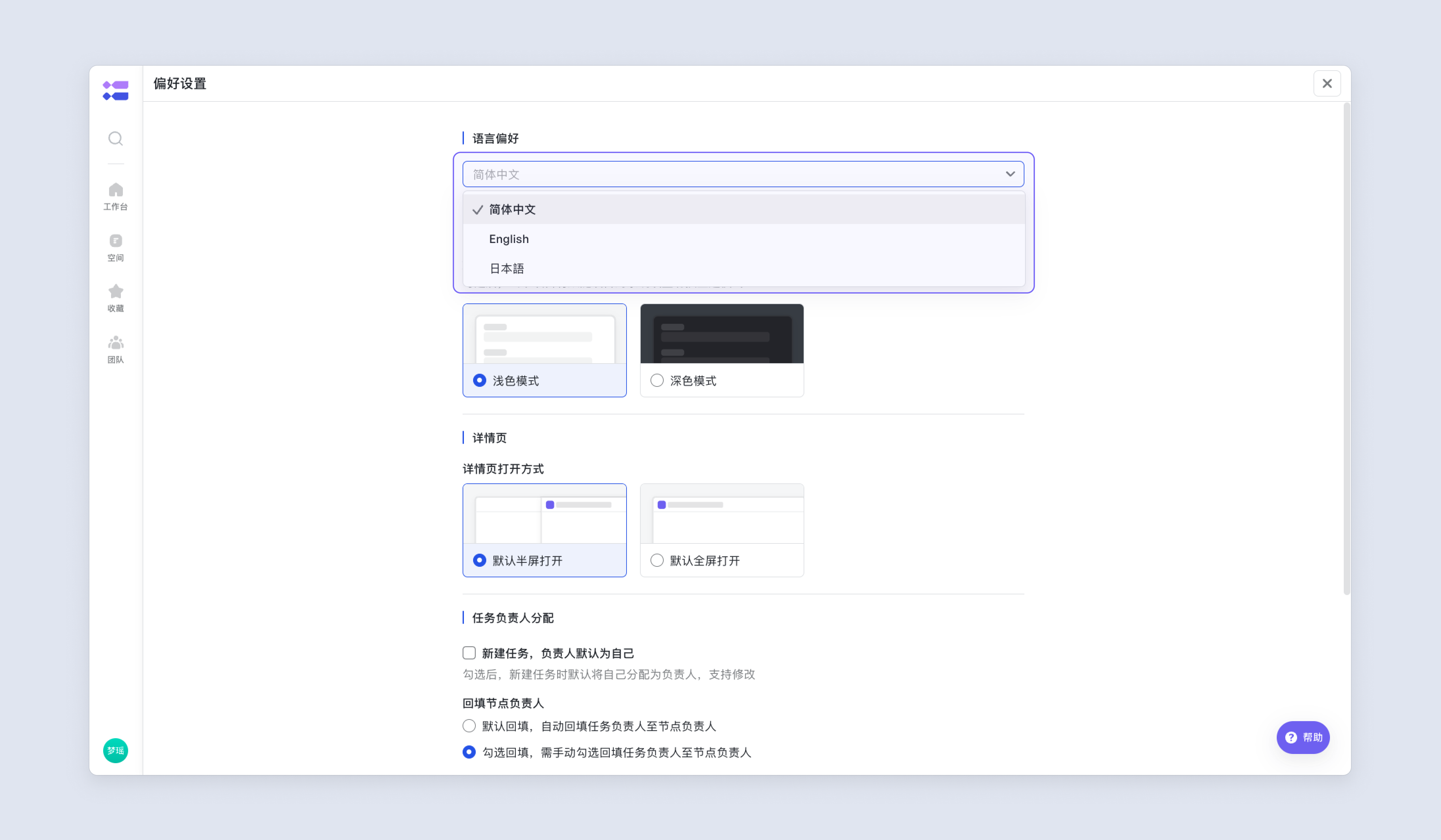This screenshot has width=1441, height=840.
Task: Open search from the sidebar magnifier
Action: (x=116, y=139)
